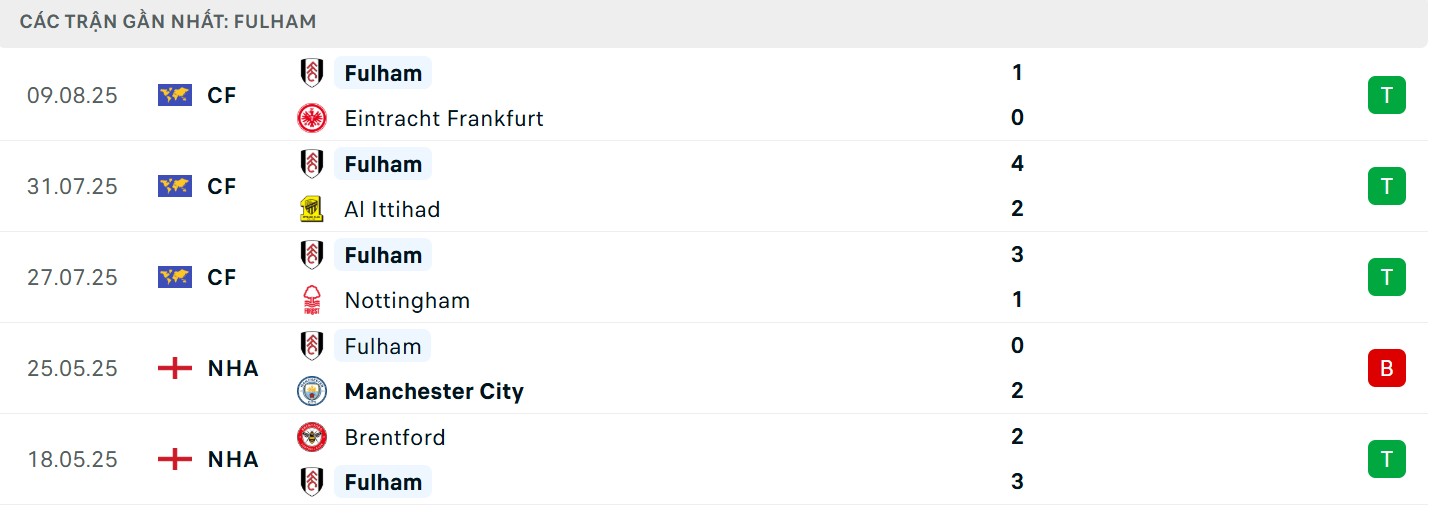Click the 4 score of Fulham vs Al Ittihad
Viewport: 1449px width, 528px height.
pos(1017,164)
